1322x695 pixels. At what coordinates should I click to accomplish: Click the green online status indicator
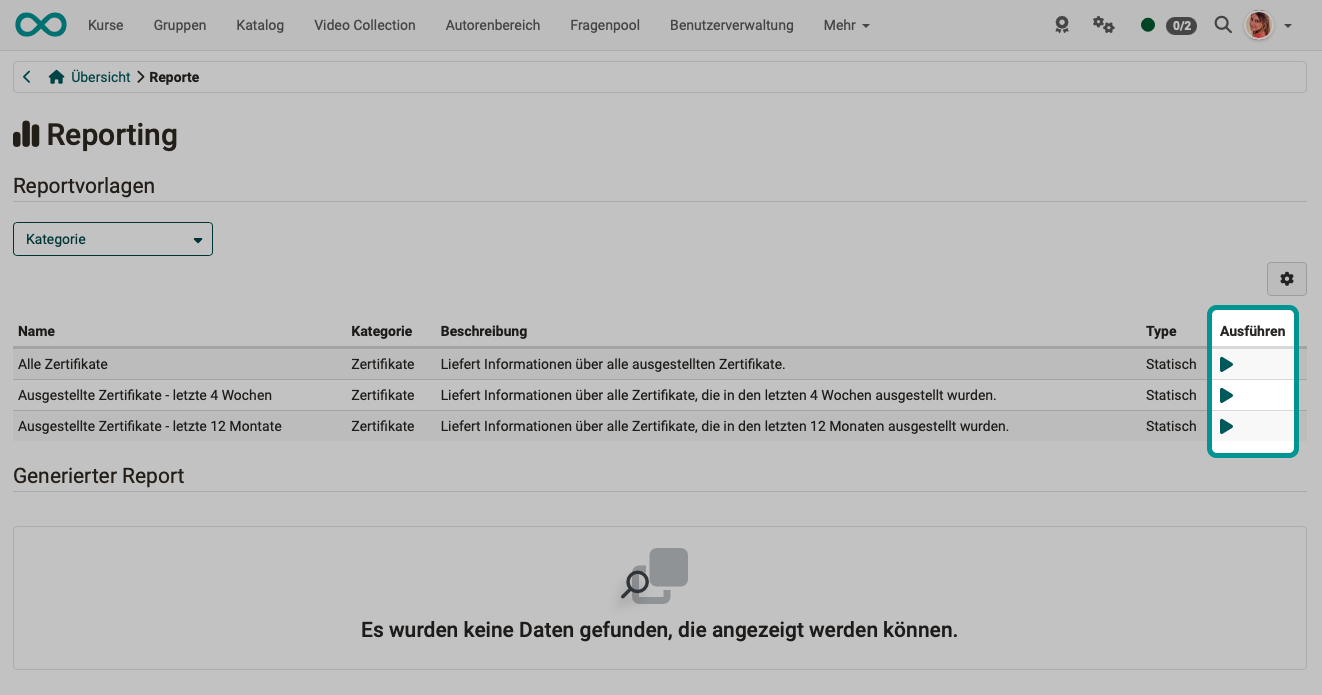click(1148, 25)
